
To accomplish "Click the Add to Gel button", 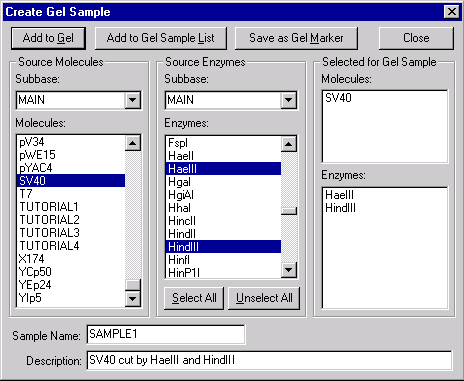I will 48,38.
